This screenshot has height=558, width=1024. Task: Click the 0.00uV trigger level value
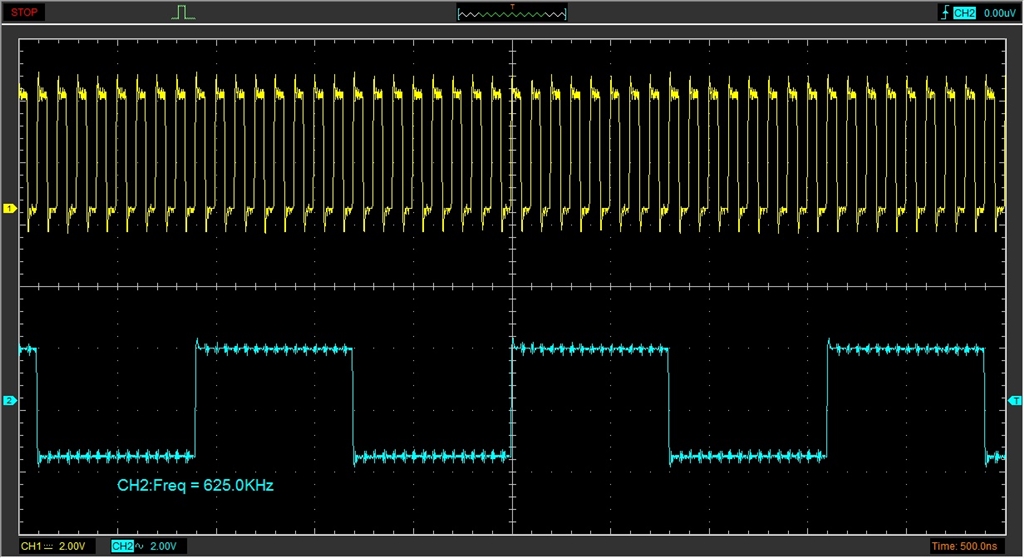click(x=999, y=13)
